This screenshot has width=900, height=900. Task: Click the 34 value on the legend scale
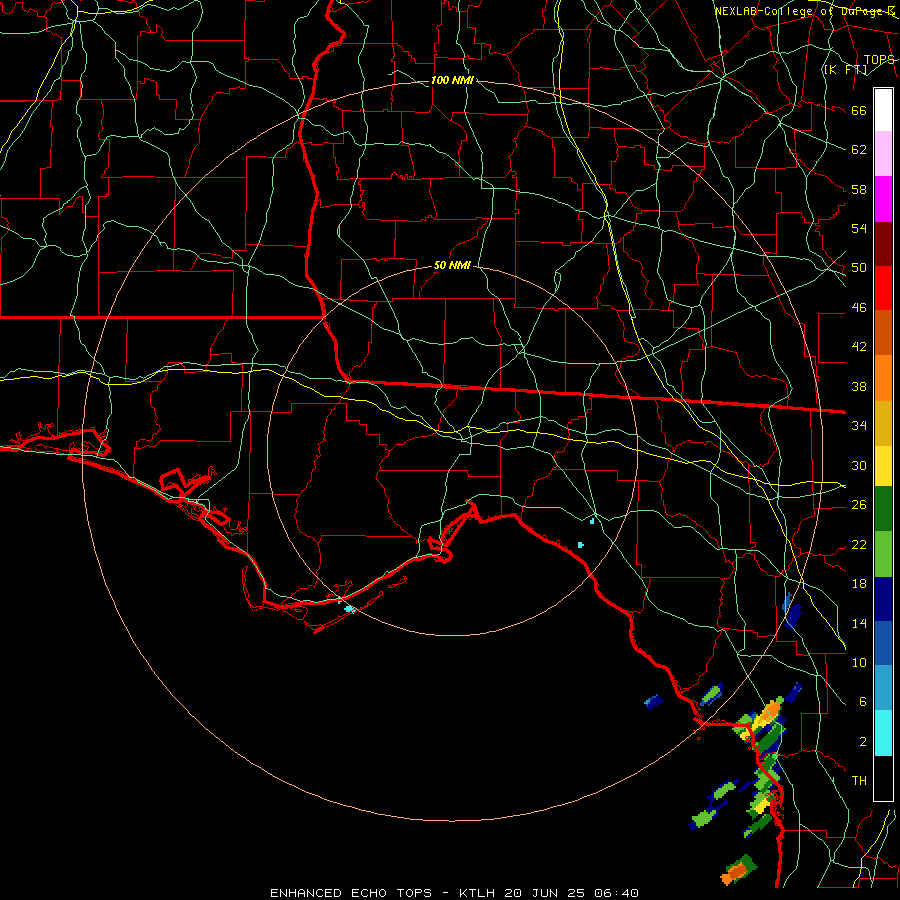tap(859, 425)
